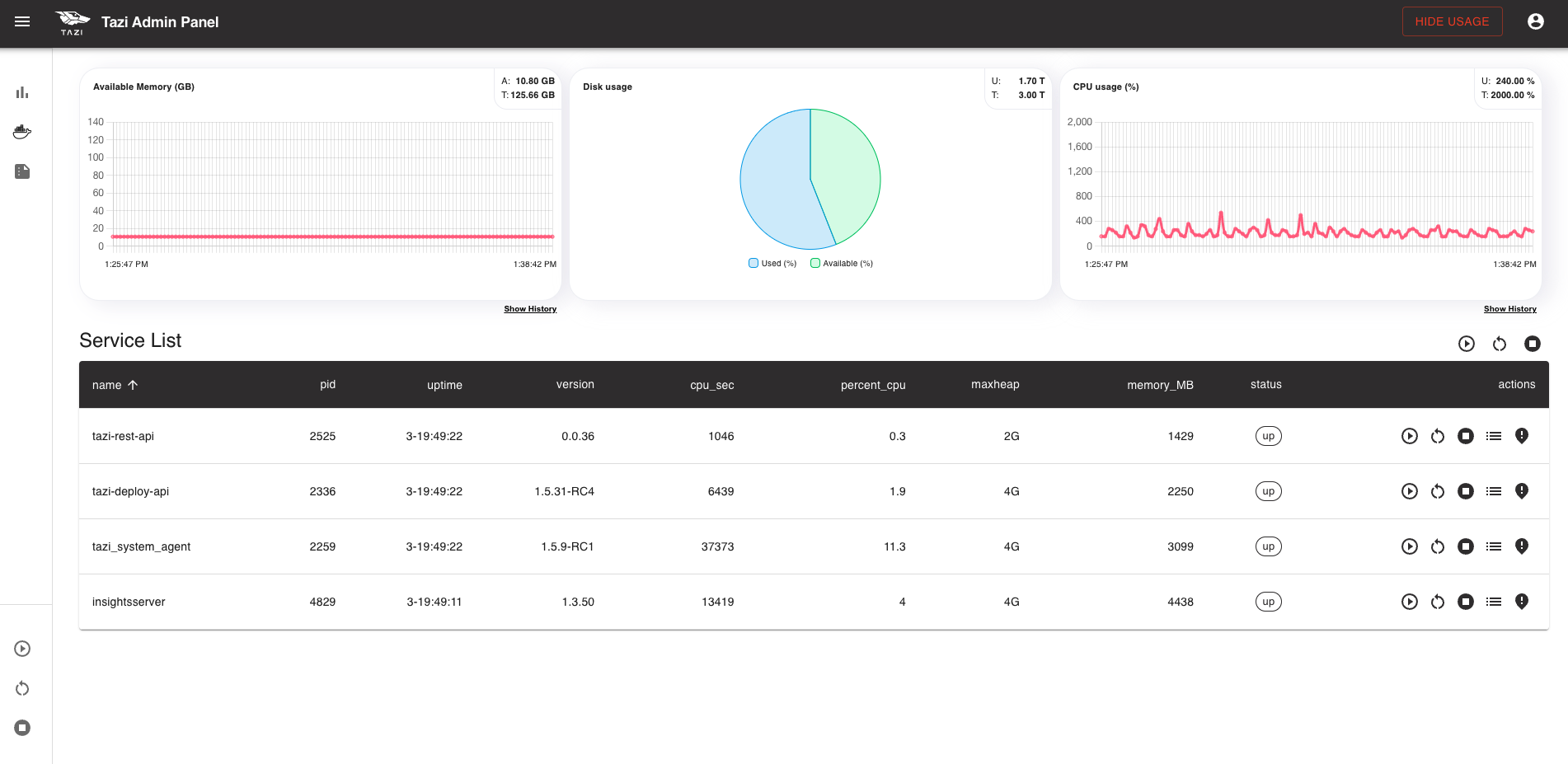This screenshot has height=764, width=1568.
Task: Open the user account menu
Action: click(1535, 21)
